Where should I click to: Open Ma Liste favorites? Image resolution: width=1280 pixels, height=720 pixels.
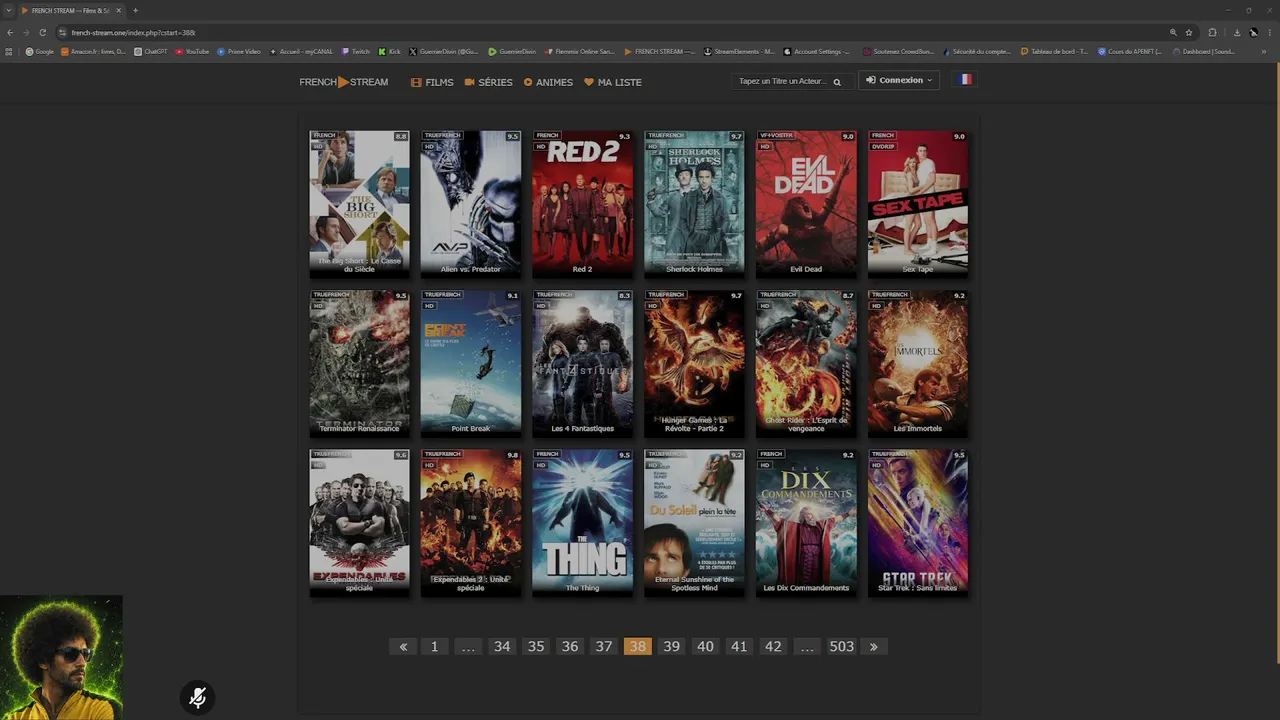pyautogui.click(x=613, y=82)
